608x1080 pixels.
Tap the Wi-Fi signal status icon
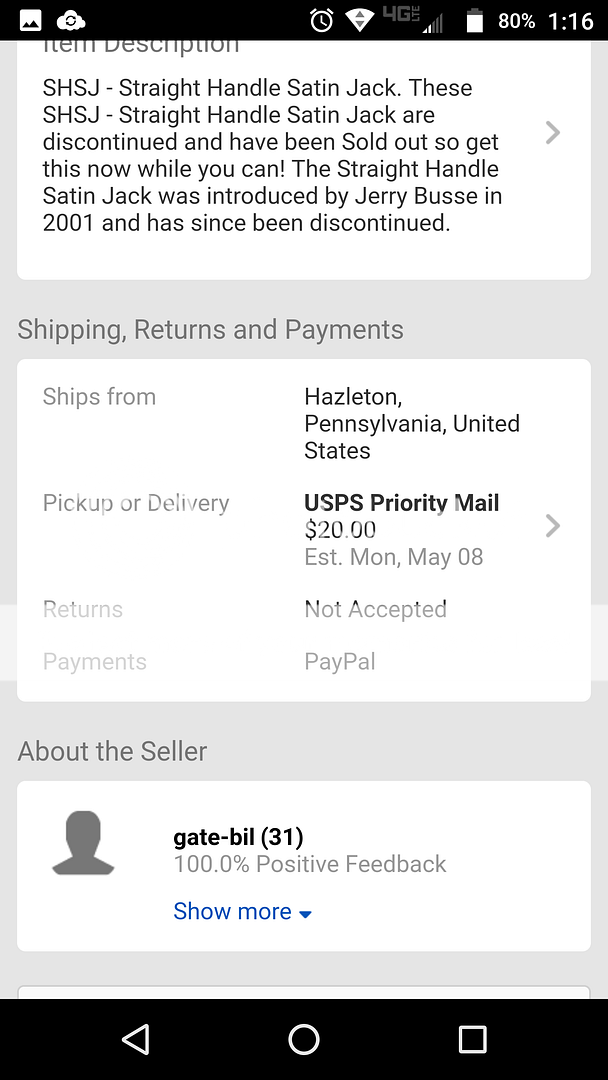coord(359,20)
